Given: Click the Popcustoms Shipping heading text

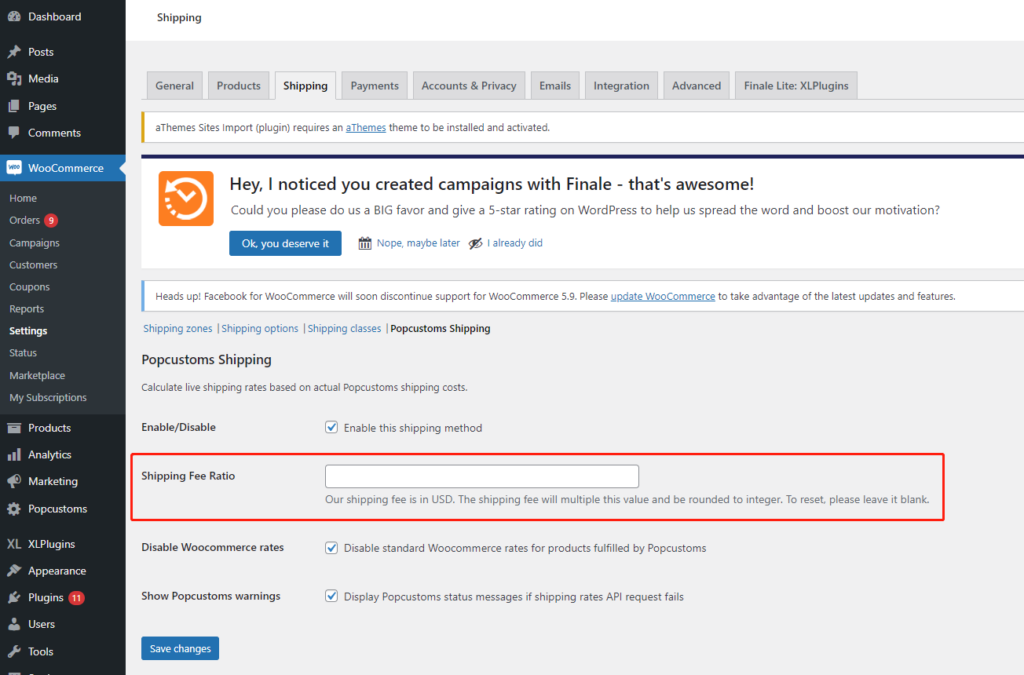Looking at the screenshot, I should click(x=206, y=360).
